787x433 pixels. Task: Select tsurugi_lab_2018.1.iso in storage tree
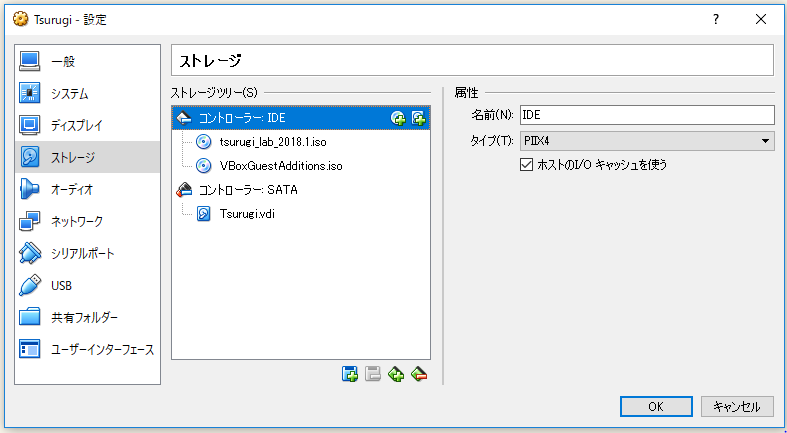click(x=301, y=142)
